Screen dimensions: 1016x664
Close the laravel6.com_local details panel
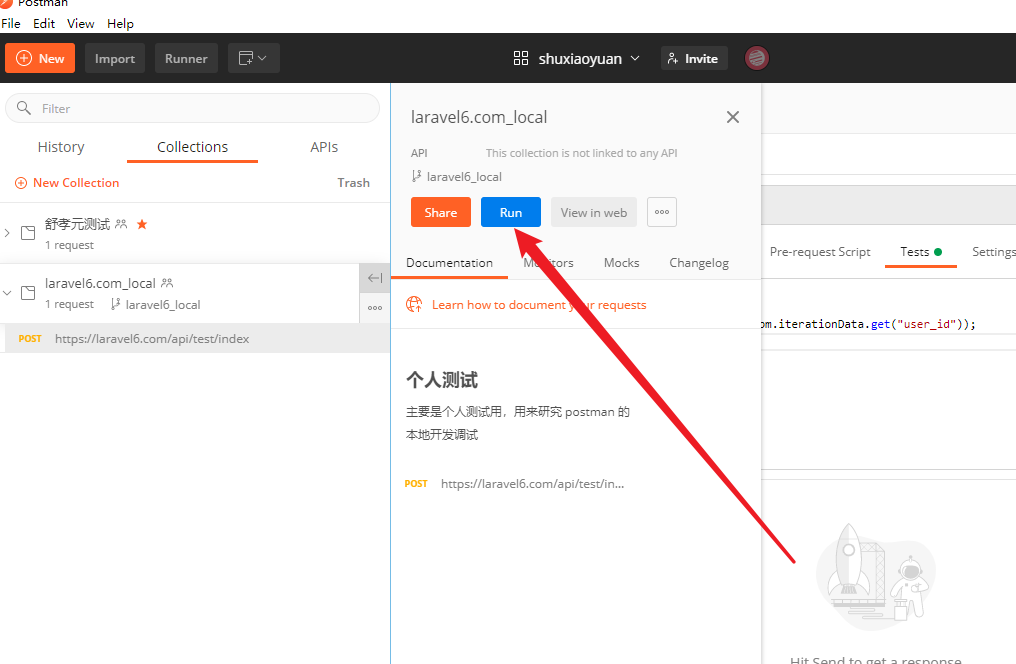[x=733, y=117]
